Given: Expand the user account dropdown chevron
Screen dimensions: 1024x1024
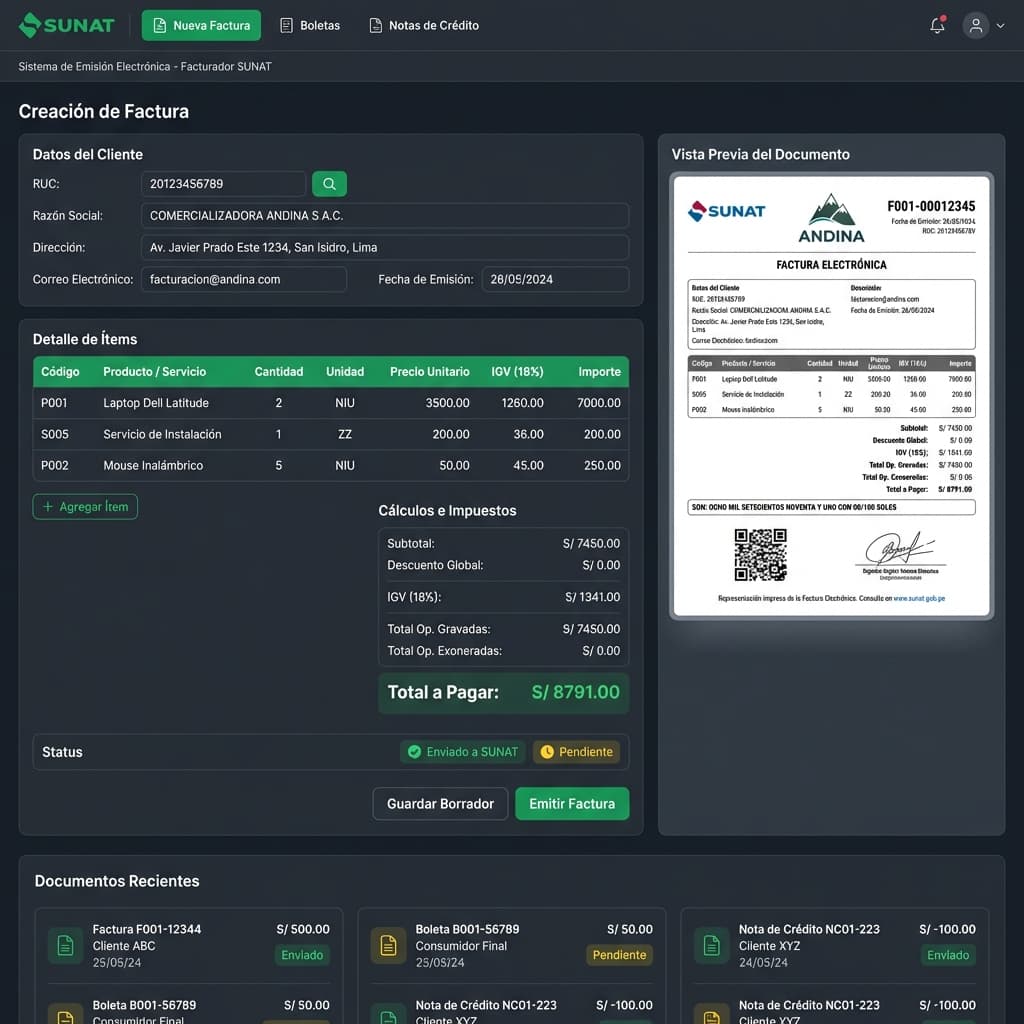Looking at the screenshot, I should click(1000, 25).
